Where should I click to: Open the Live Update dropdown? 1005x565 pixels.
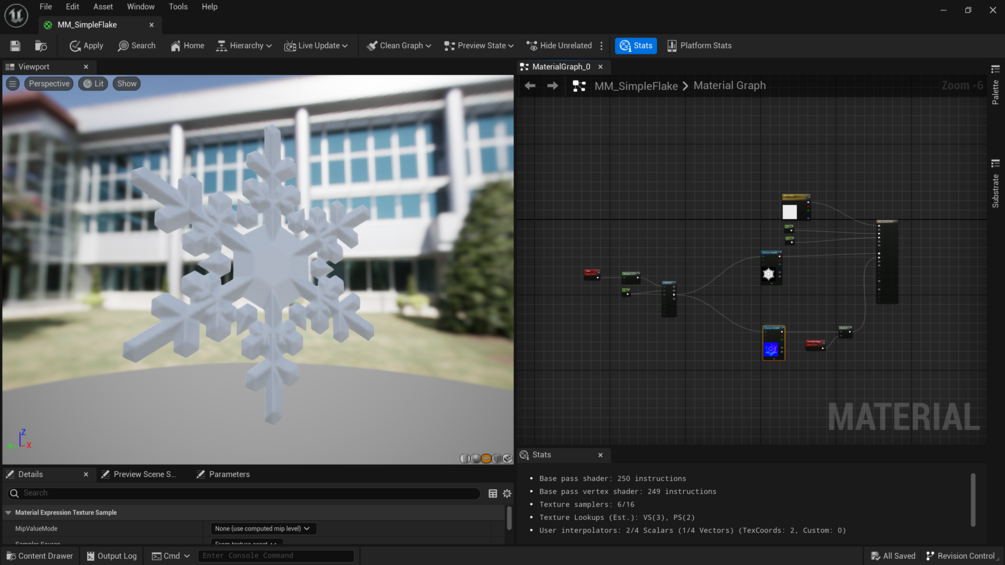coord(316,45)
